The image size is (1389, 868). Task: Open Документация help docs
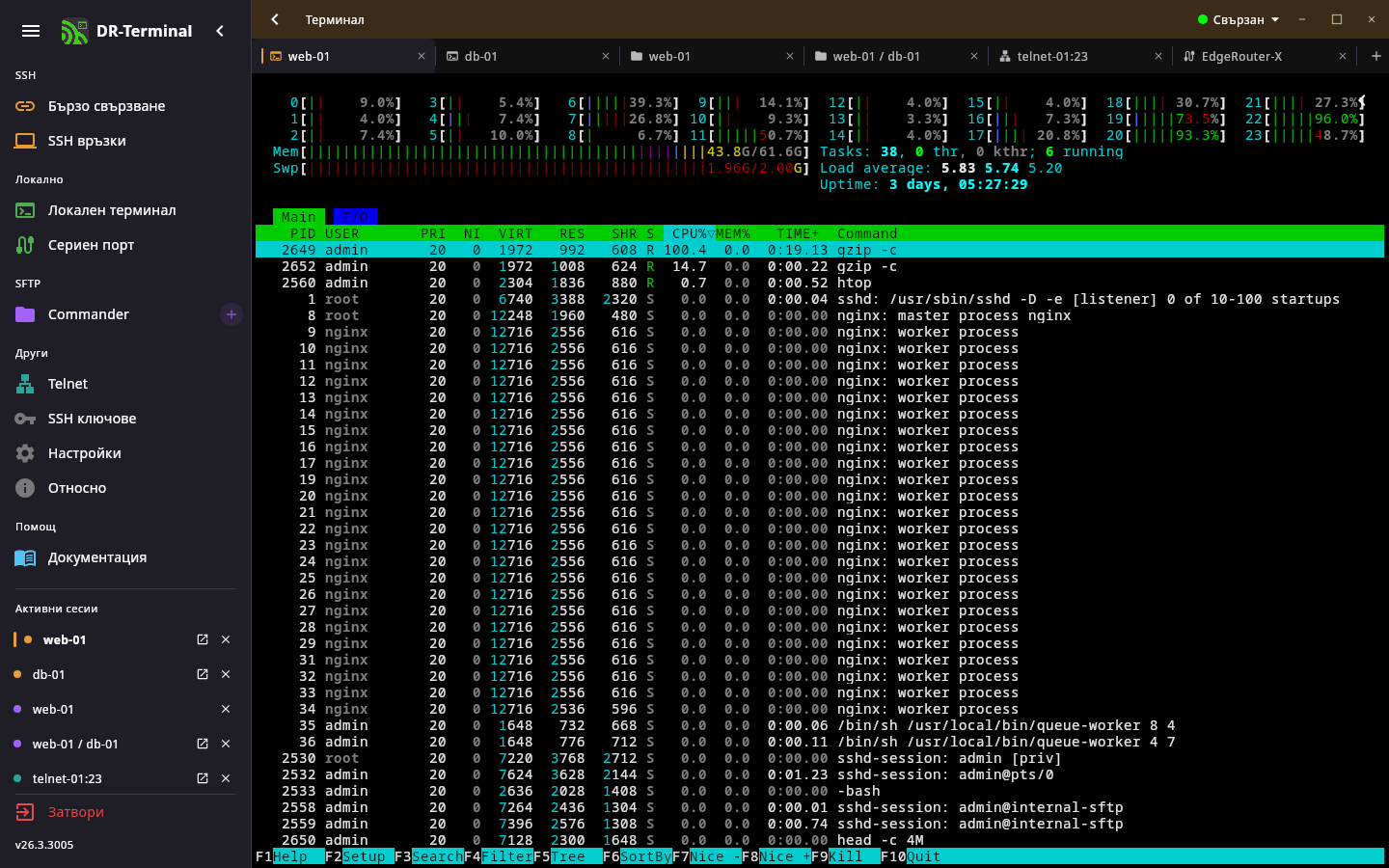point(125,557)
